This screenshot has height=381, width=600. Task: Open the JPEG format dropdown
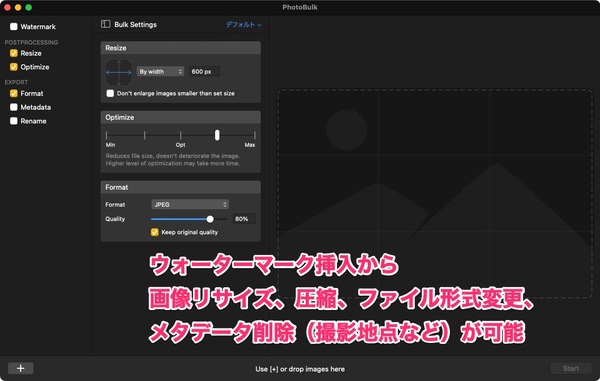(x=190, y=205)
